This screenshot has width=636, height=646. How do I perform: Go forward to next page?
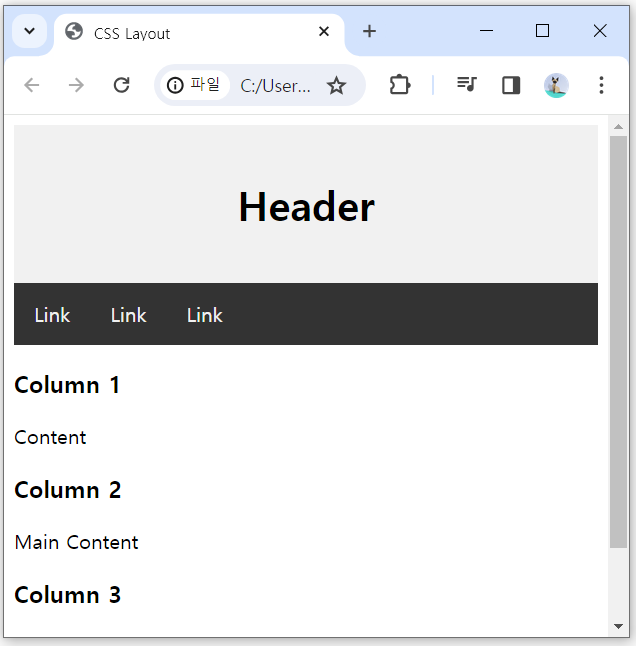coord(76,85)
